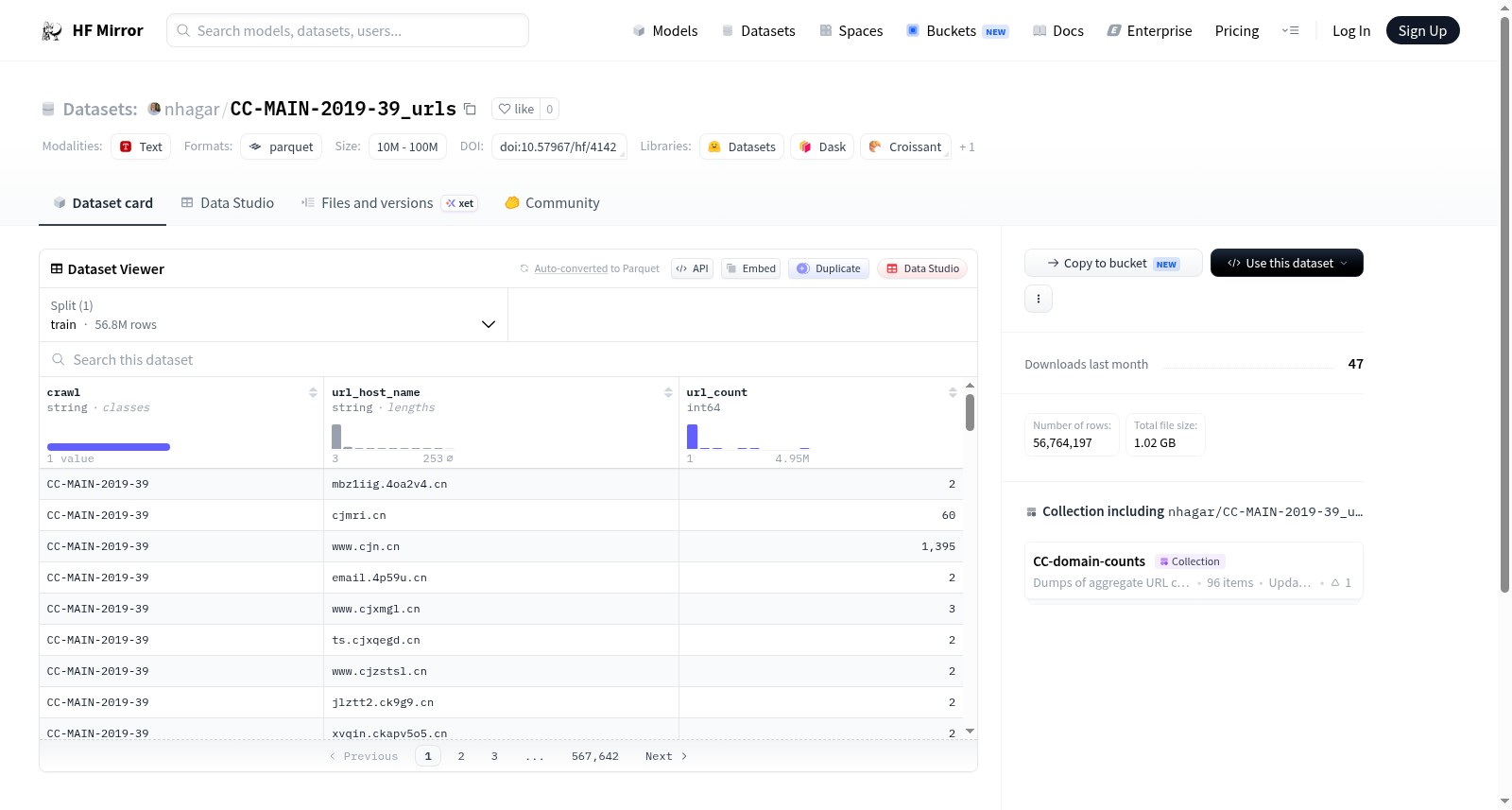Click the upvote triangle on CC-domain-counts
The image size is (1512, 810).
coord(1335,583)
